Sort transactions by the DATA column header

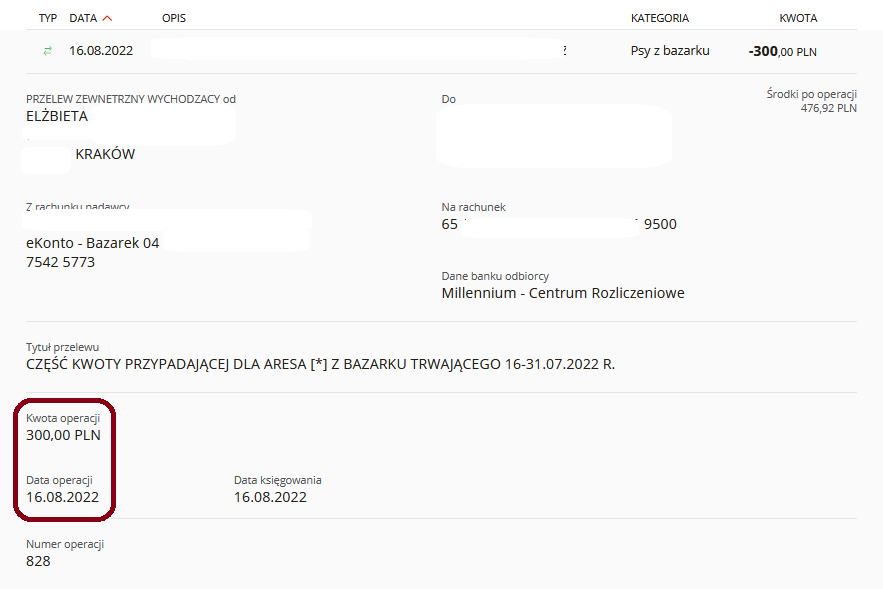coord(83,19)
